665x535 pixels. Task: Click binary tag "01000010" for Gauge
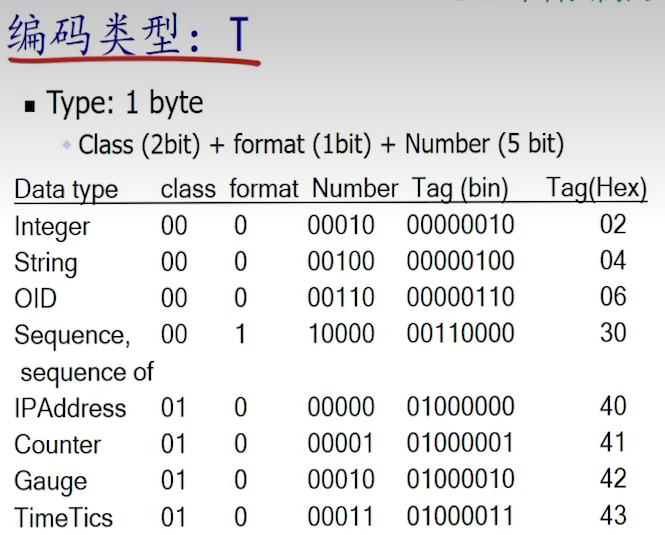click(460, 479)
